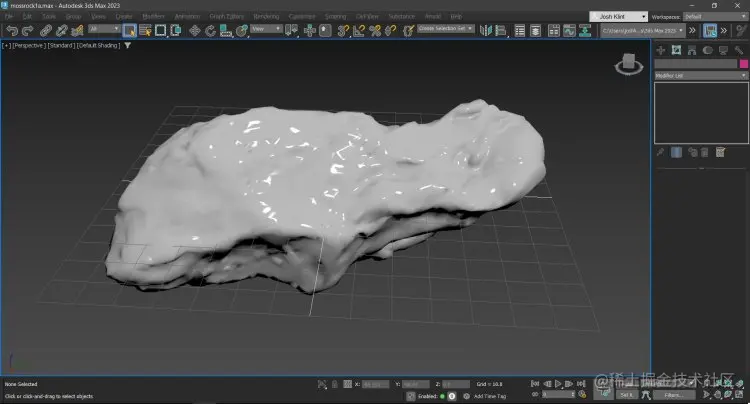Screen dimensions: 750x404
Task: Open the Create Selection Set dropdown
Action: pos(446,28)
